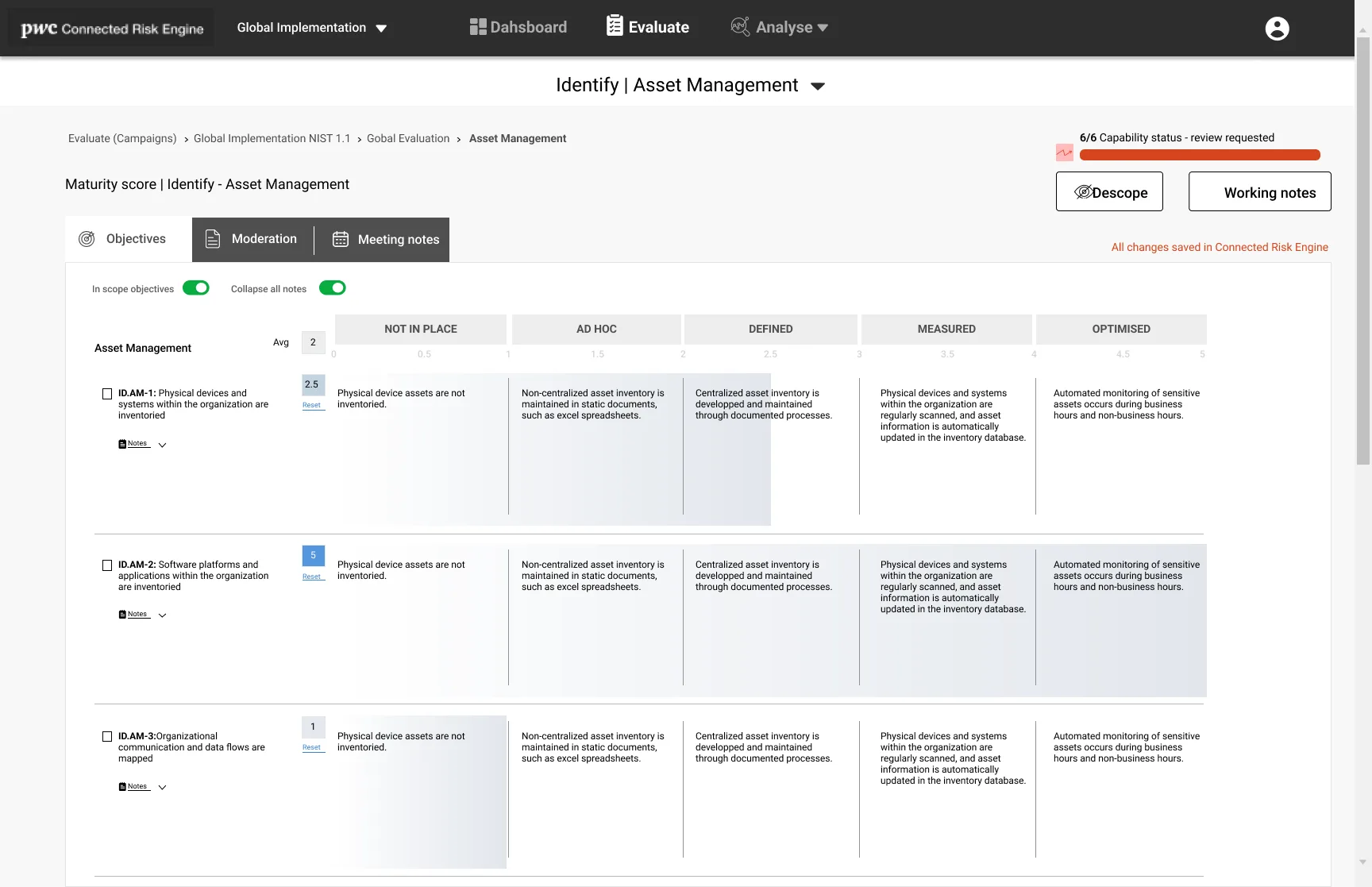Expand the Analyse menu dropdown arrow
This screenshot has width=1372, height=887.
point(823,28)
